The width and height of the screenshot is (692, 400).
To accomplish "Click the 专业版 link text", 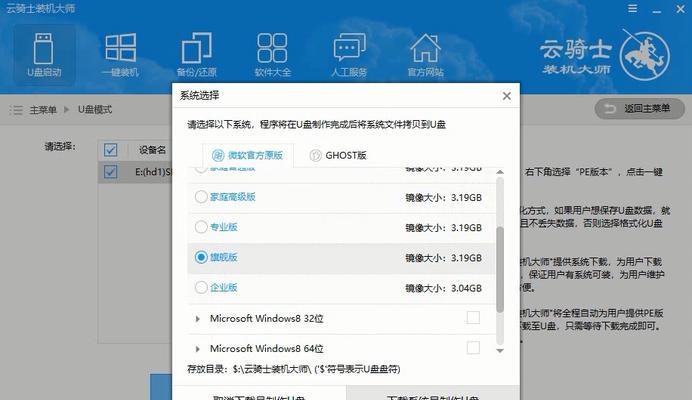I will [224, 227].
